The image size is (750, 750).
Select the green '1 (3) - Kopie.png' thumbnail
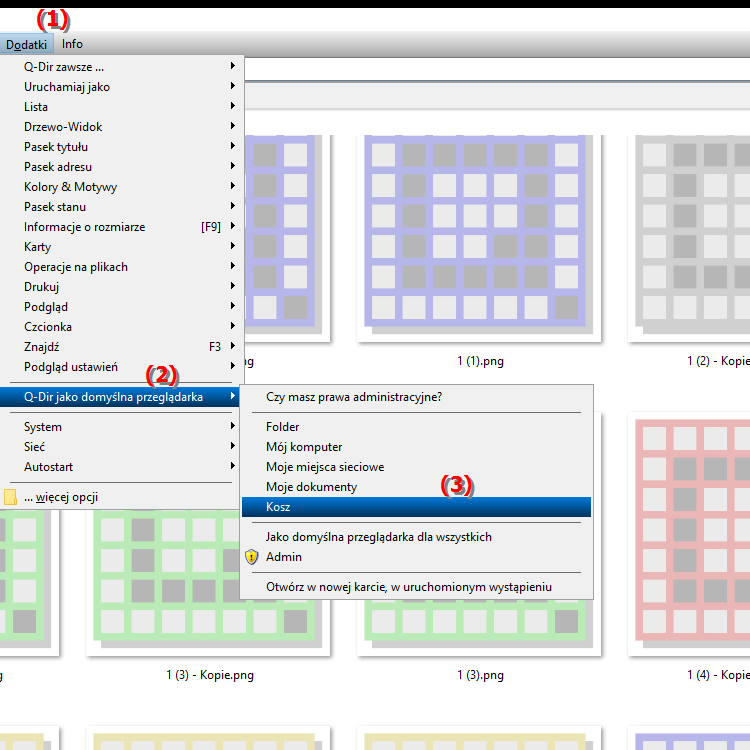(x=208, y=581)
